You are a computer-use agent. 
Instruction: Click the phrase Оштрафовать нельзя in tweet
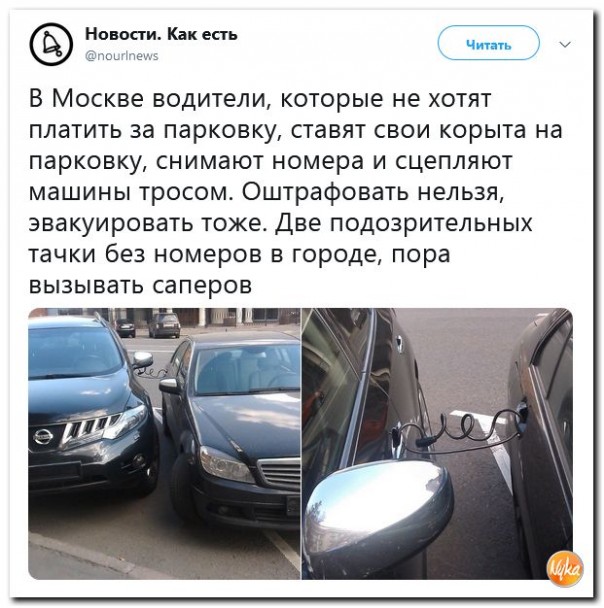coord(373,192)
